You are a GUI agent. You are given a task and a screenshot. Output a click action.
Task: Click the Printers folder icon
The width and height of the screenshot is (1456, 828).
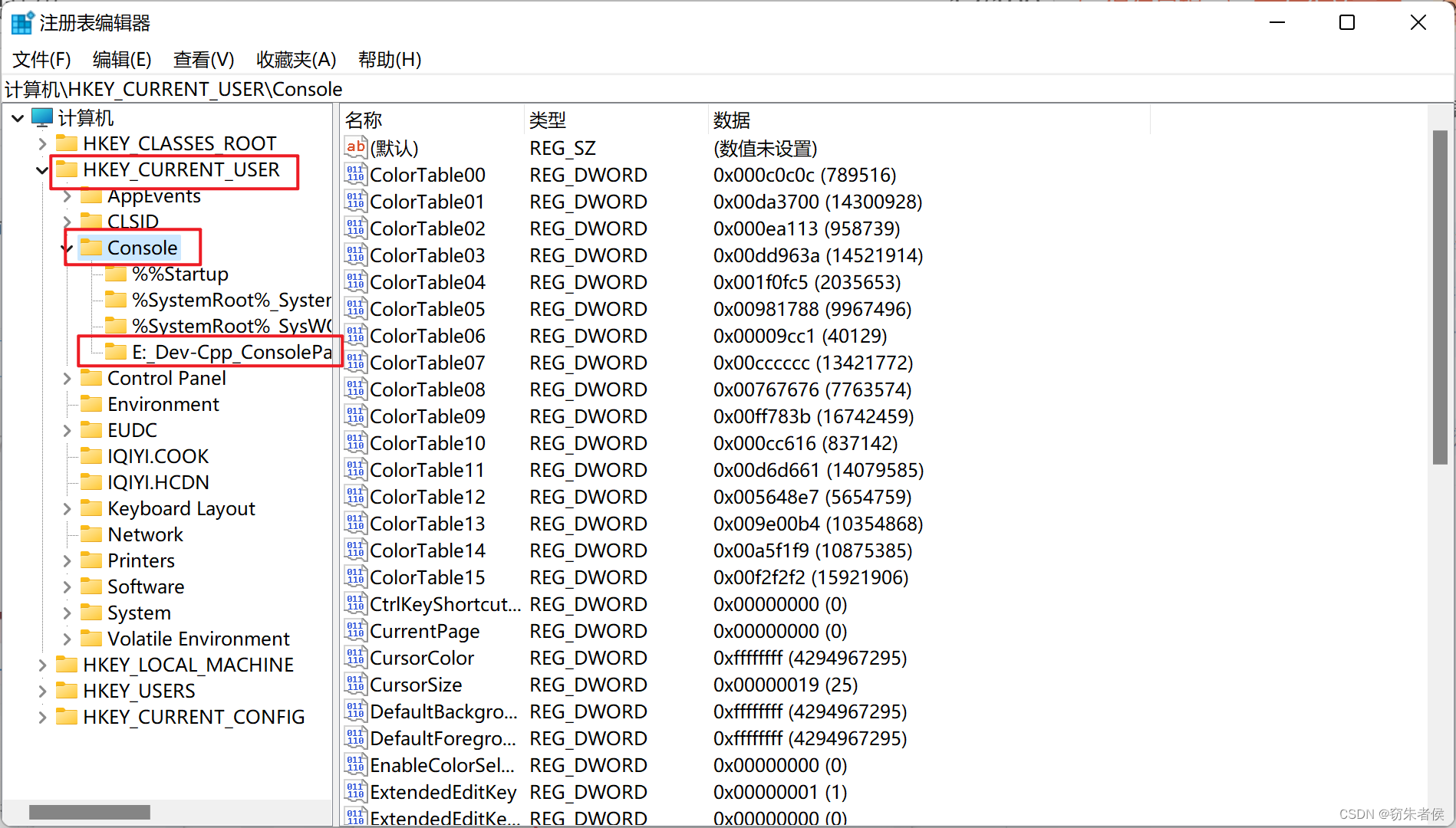(91, 560)
